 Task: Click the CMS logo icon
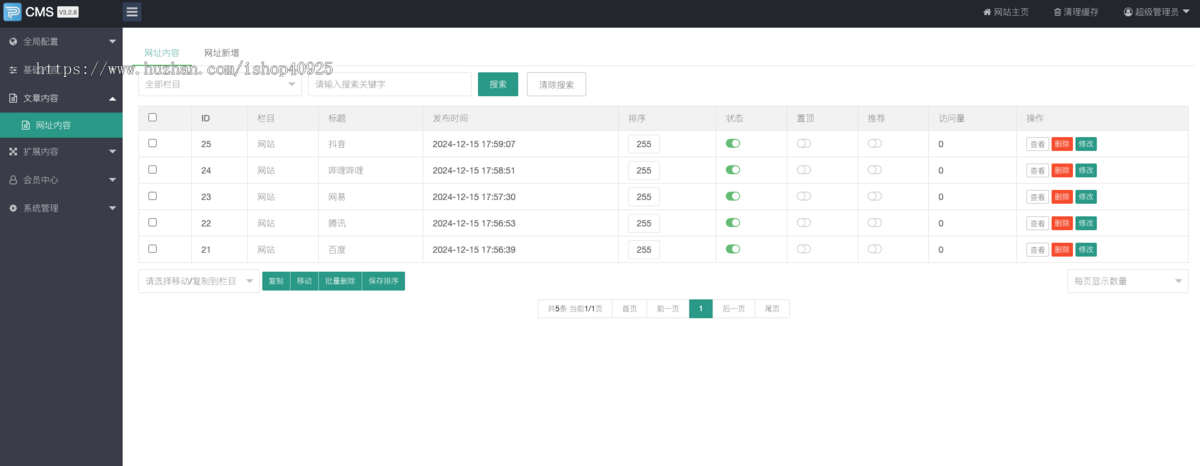pyautogui.click(x=11, y=12)
